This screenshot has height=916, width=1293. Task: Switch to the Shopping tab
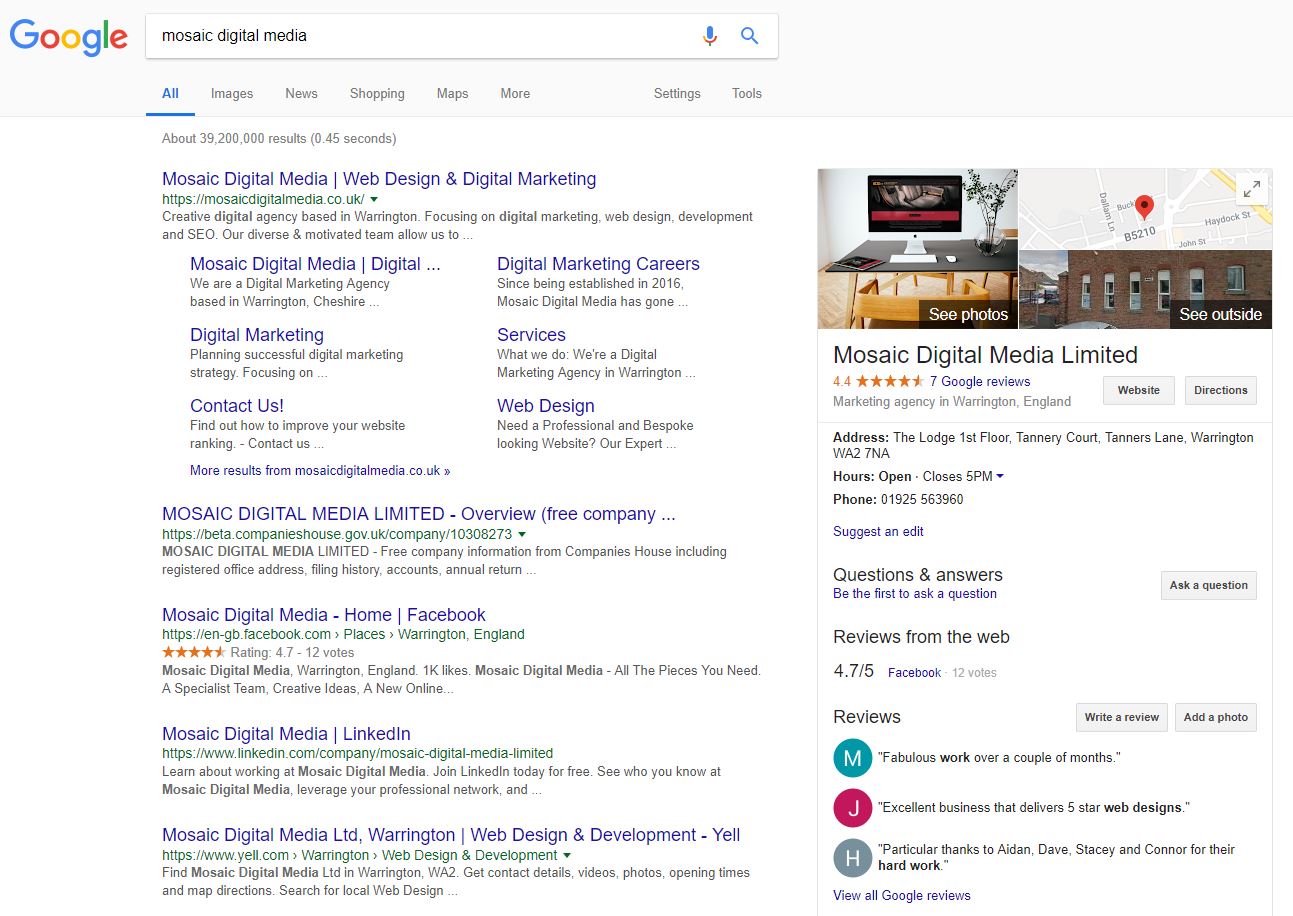pyautogui.click(x=377, y=93)
